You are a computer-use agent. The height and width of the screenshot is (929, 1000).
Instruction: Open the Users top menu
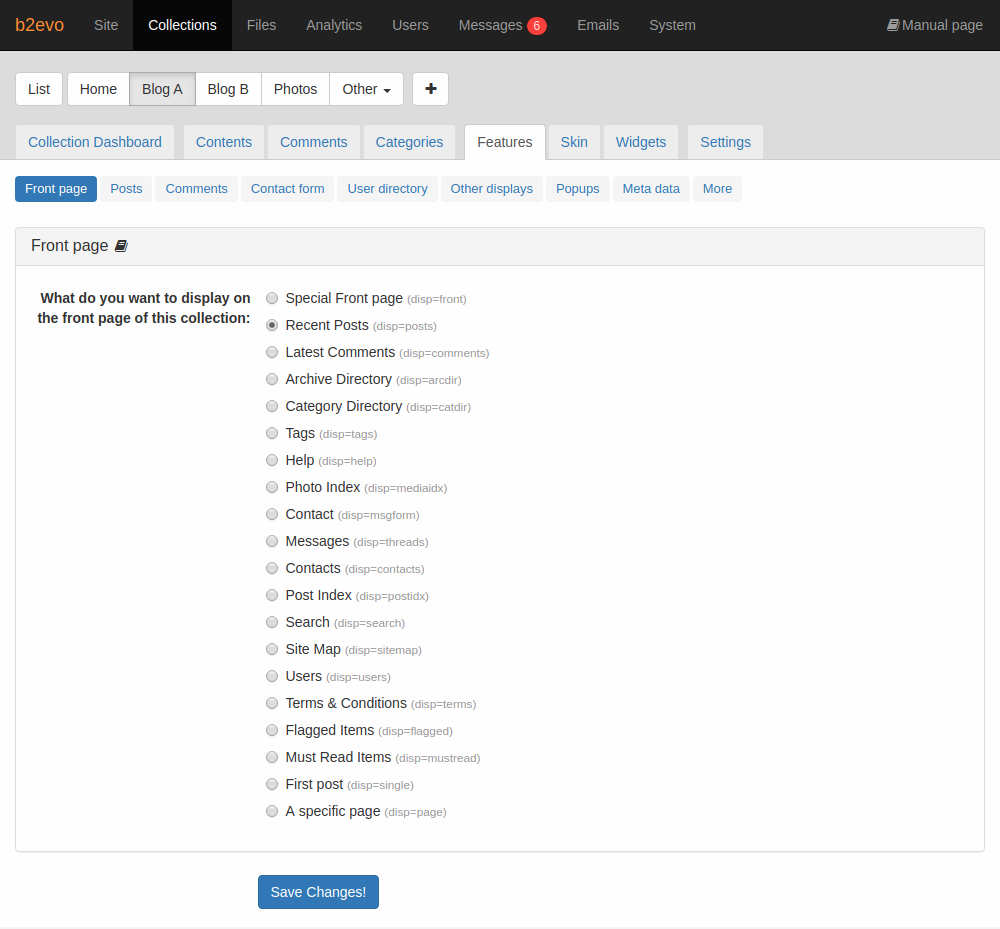410,25
